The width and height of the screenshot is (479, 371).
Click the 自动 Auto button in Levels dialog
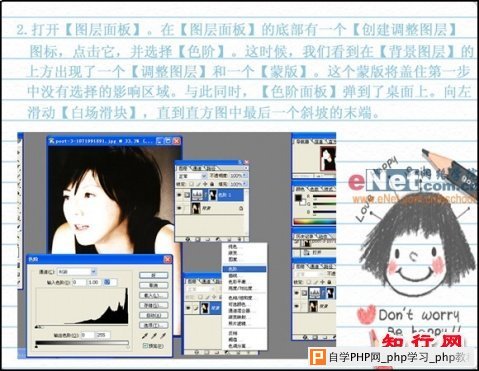point(154,315)
